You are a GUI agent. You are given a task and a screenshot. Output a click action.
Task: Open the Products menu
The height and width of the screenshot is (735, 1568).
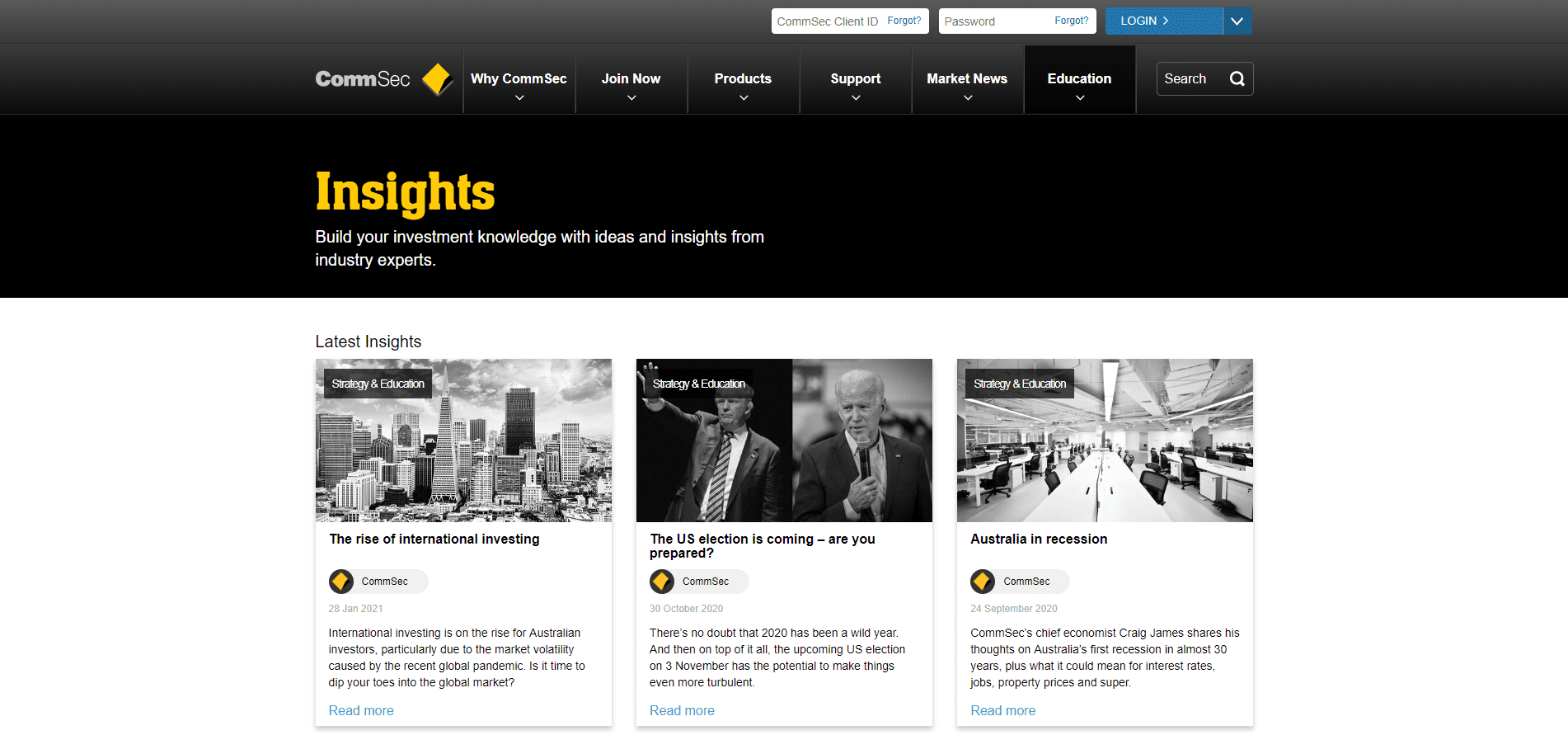click(x=743, y=79)
